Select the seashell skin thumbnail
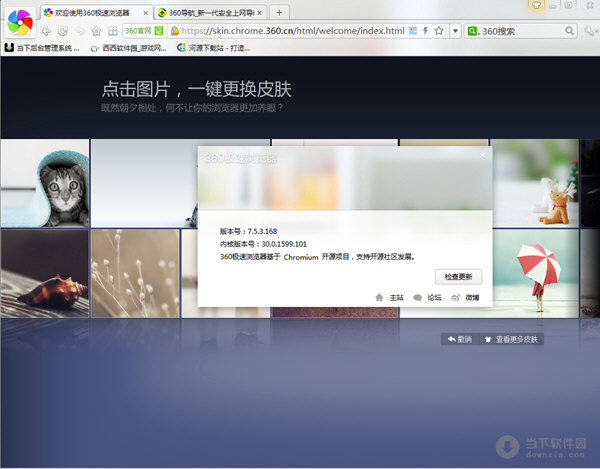This screenshot has height=469, width=600. (x=45, y=274)
